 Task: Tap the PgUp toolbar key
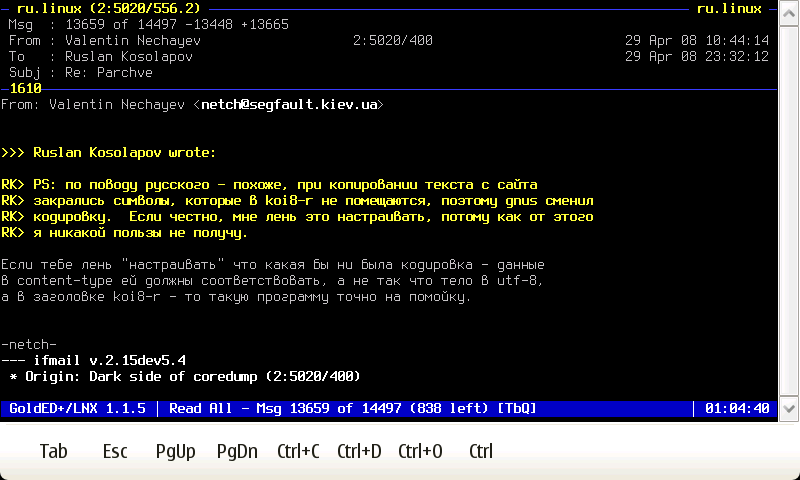(x=175, y=451)
